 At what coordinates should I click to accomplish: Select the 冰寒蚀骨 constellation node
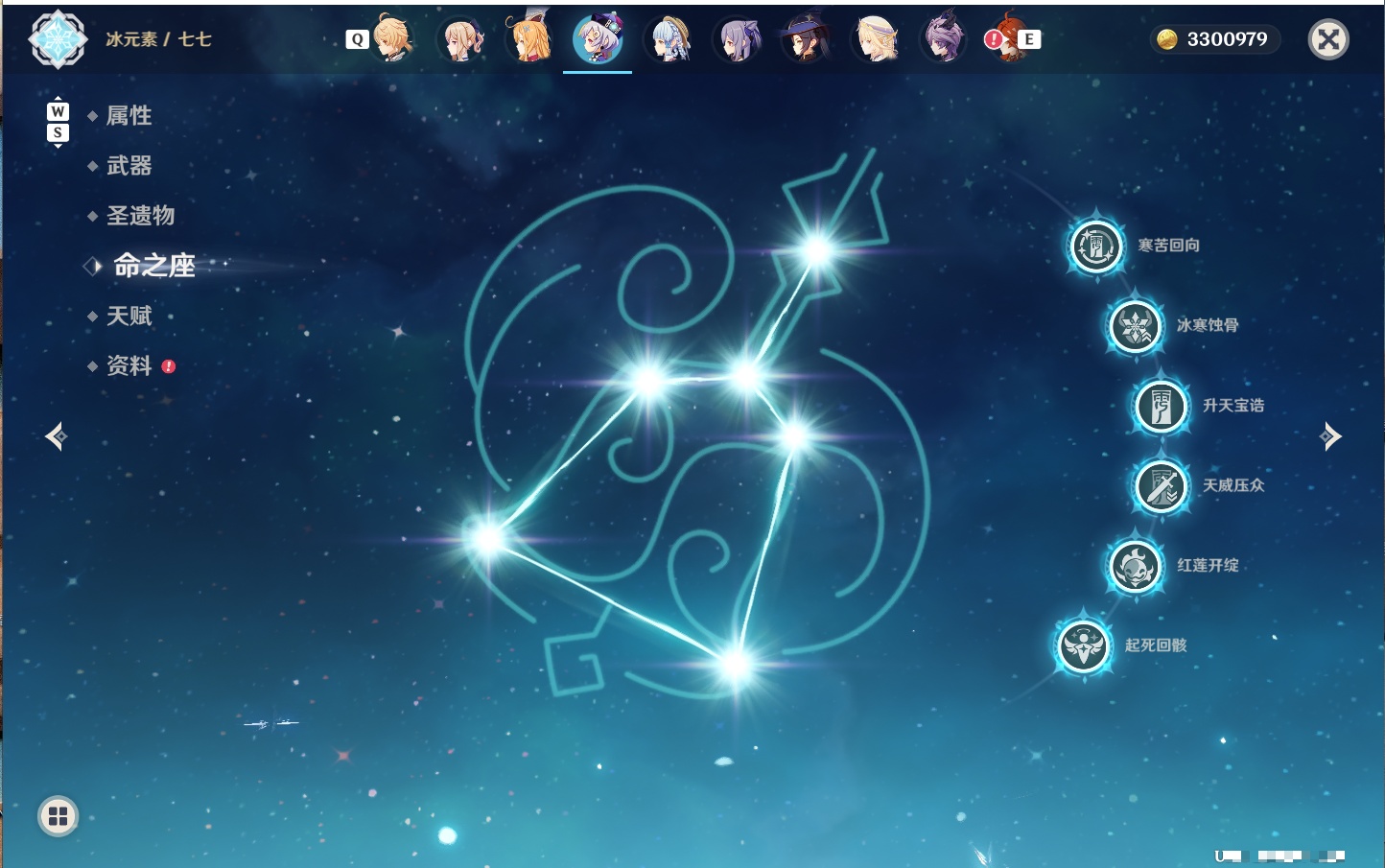point(1136,326)
